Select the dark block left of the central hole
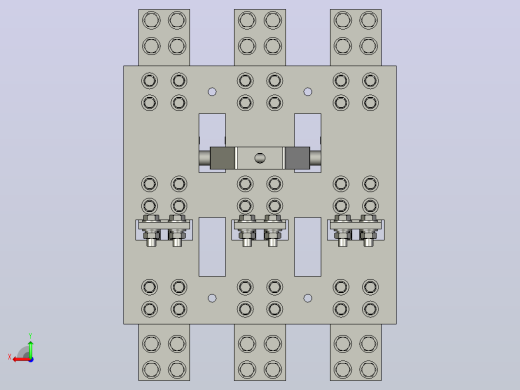Viewport: 520px width, 390px height. coord(222,158)
